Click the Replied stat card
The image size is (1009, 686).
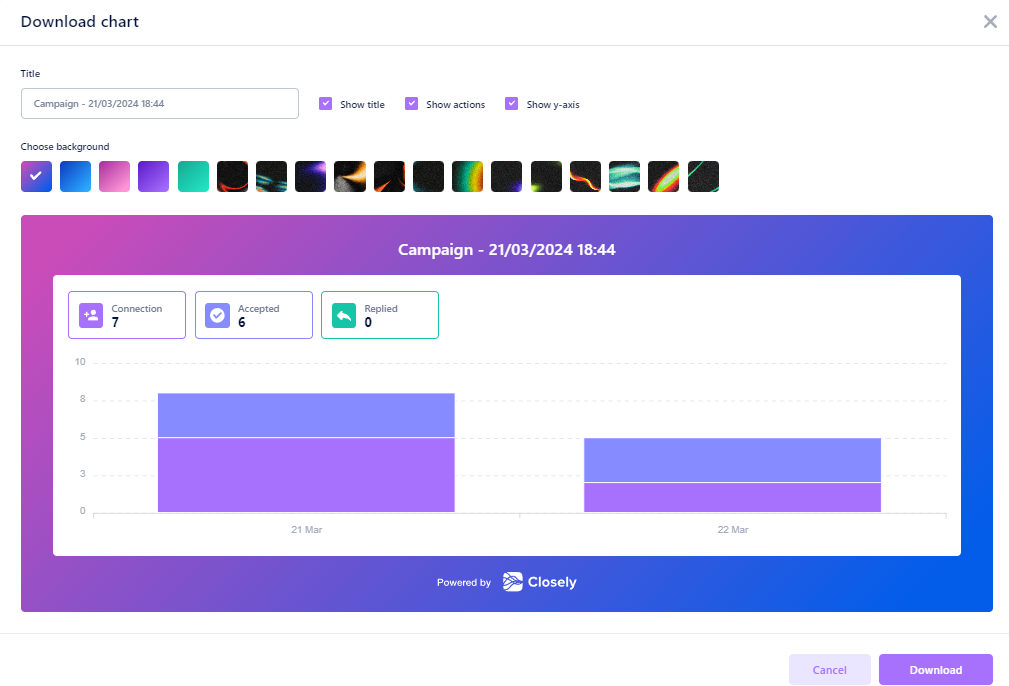coord(380,315)
